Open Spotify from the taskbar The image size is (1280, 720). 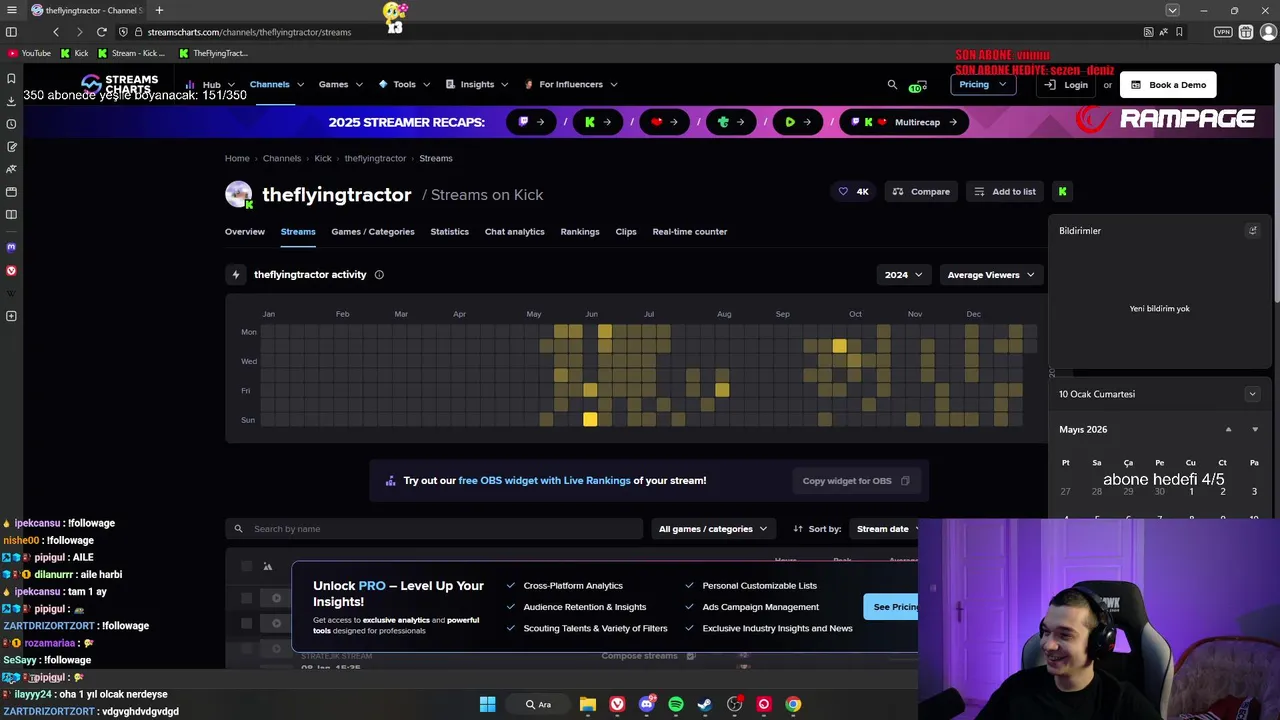click(x=675, y=704)
